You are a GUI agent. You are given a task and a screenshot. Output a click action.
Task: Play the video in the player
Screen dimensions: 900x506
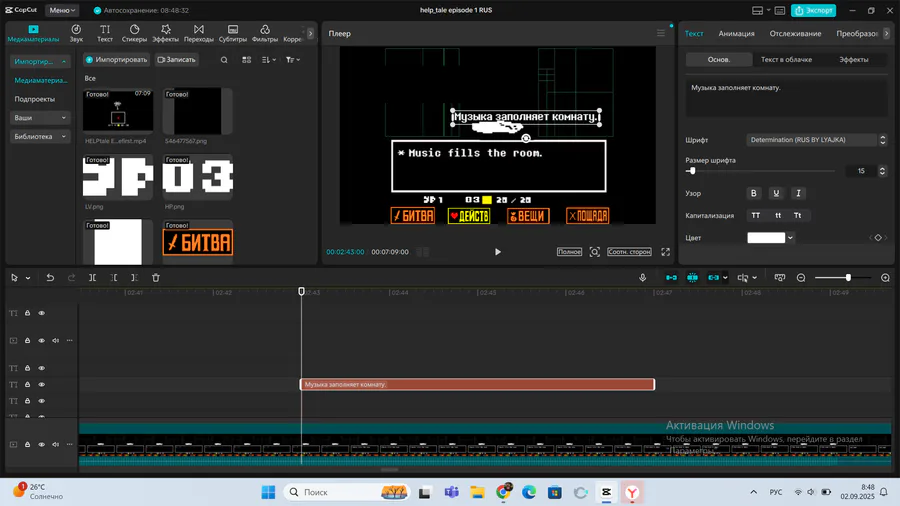(498, 252)
